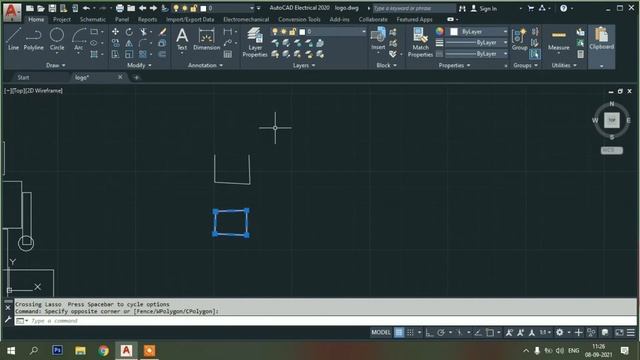Toggle layer on/off lightbulb in Layers panel
Screen dimensions: 640x360
pyautogui.click(x=275, y=31)
